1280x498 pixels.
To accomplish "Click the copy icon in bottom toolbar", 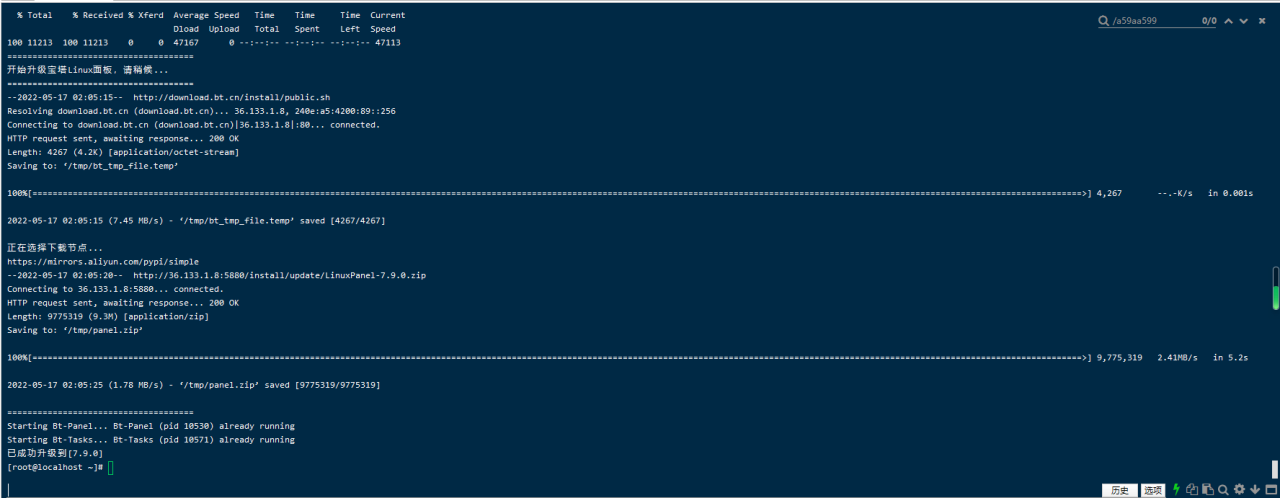I will tap(1192, 490).
